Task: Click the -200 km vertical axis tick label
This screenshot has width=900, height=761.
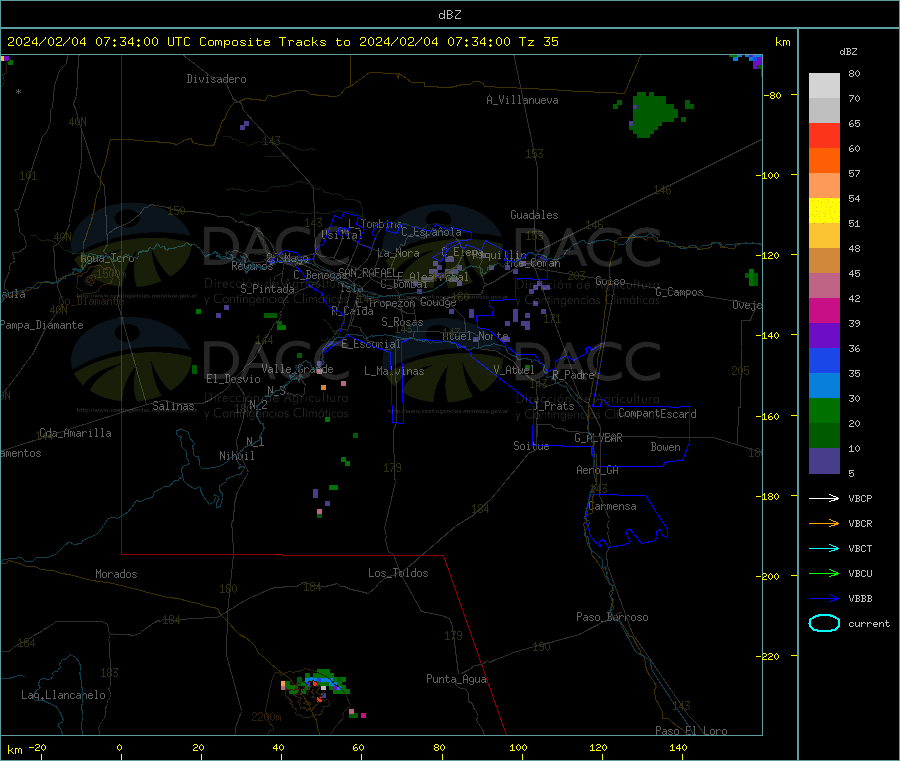Action: pyautogui.click(x=769, y=576)
